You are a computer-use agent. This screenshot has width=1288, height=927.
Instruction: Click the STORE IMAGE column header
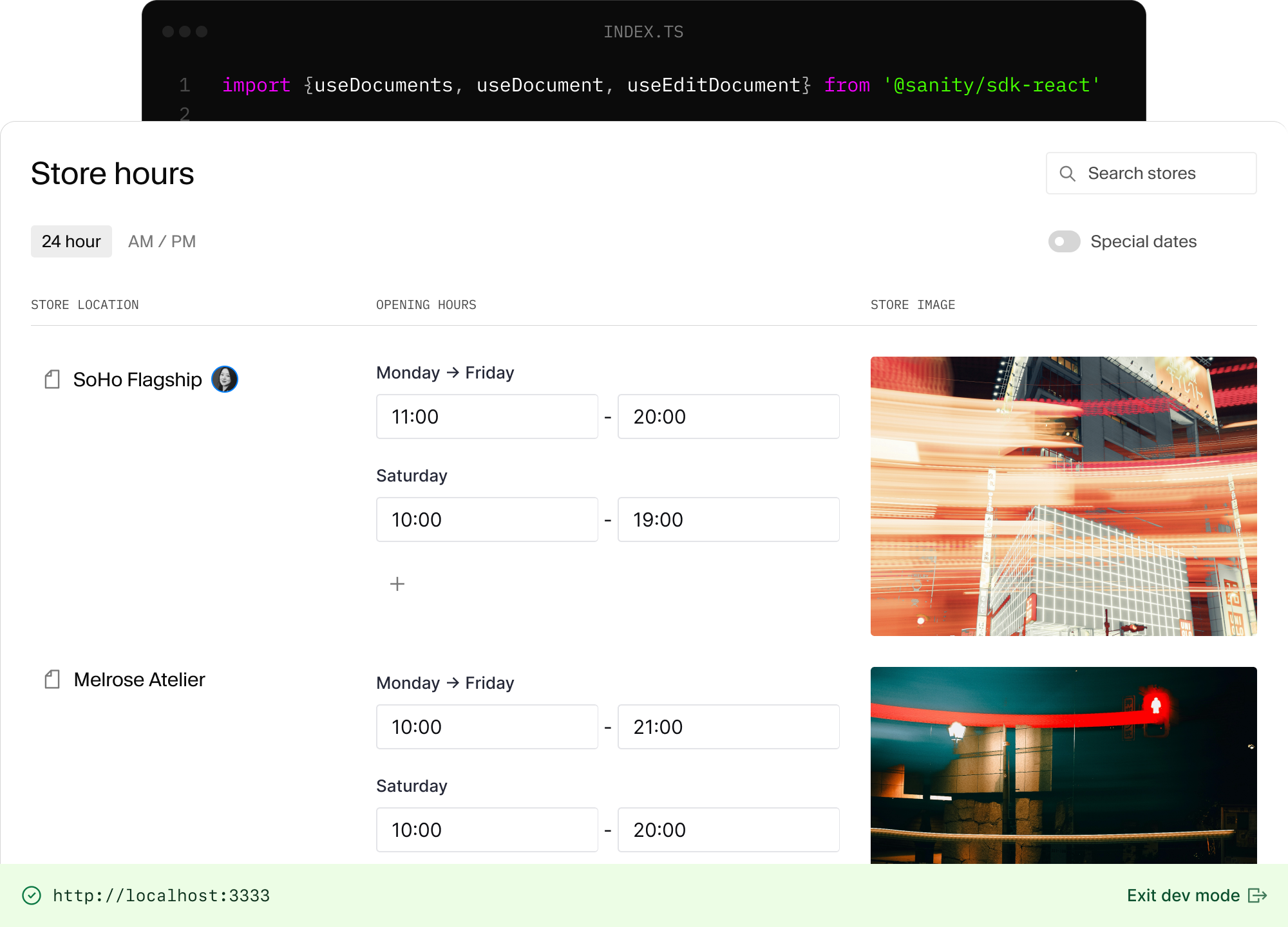pos(913,304)
